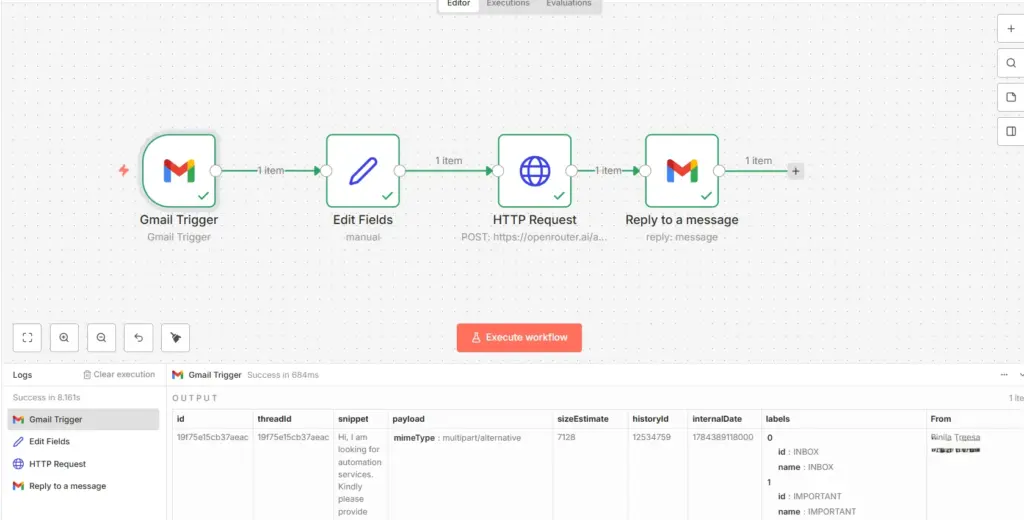
Task: Open the HTTP Request node
Action: pyautogui.click(x=534, y=171)
